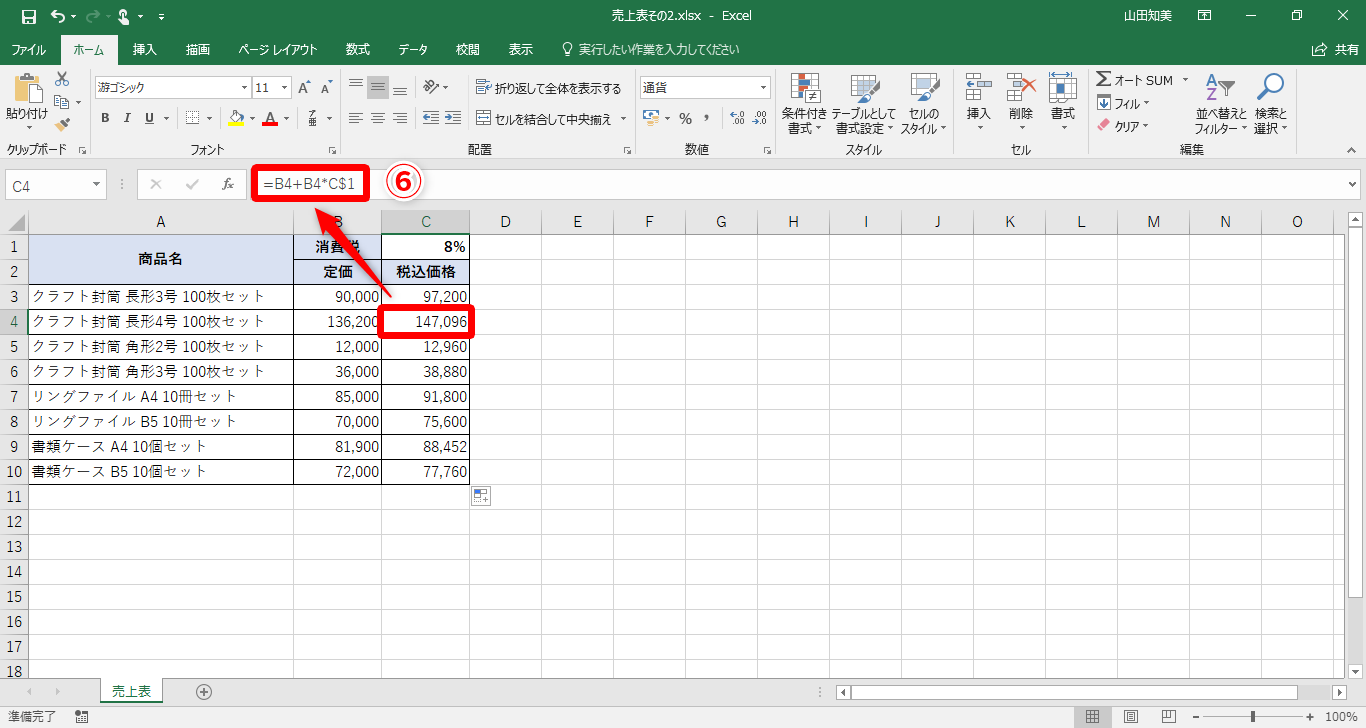Increase the cell indent
This screenshot has width=1366, height=728.
click(455, 118)
